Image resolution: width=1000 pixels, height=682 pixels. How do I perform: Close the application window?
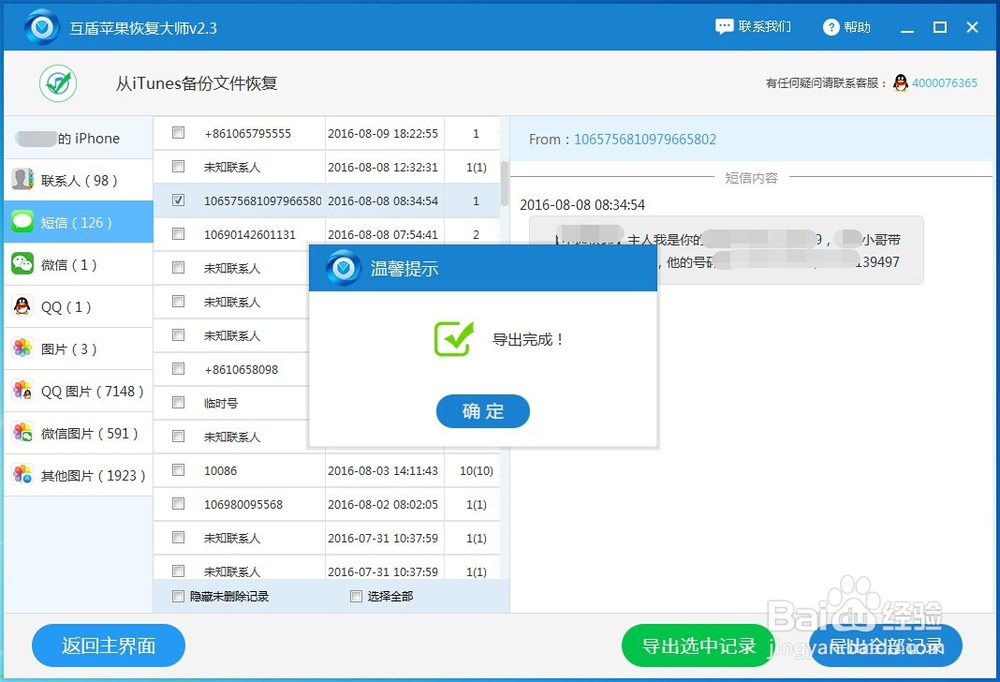click(x=972, y=27)
